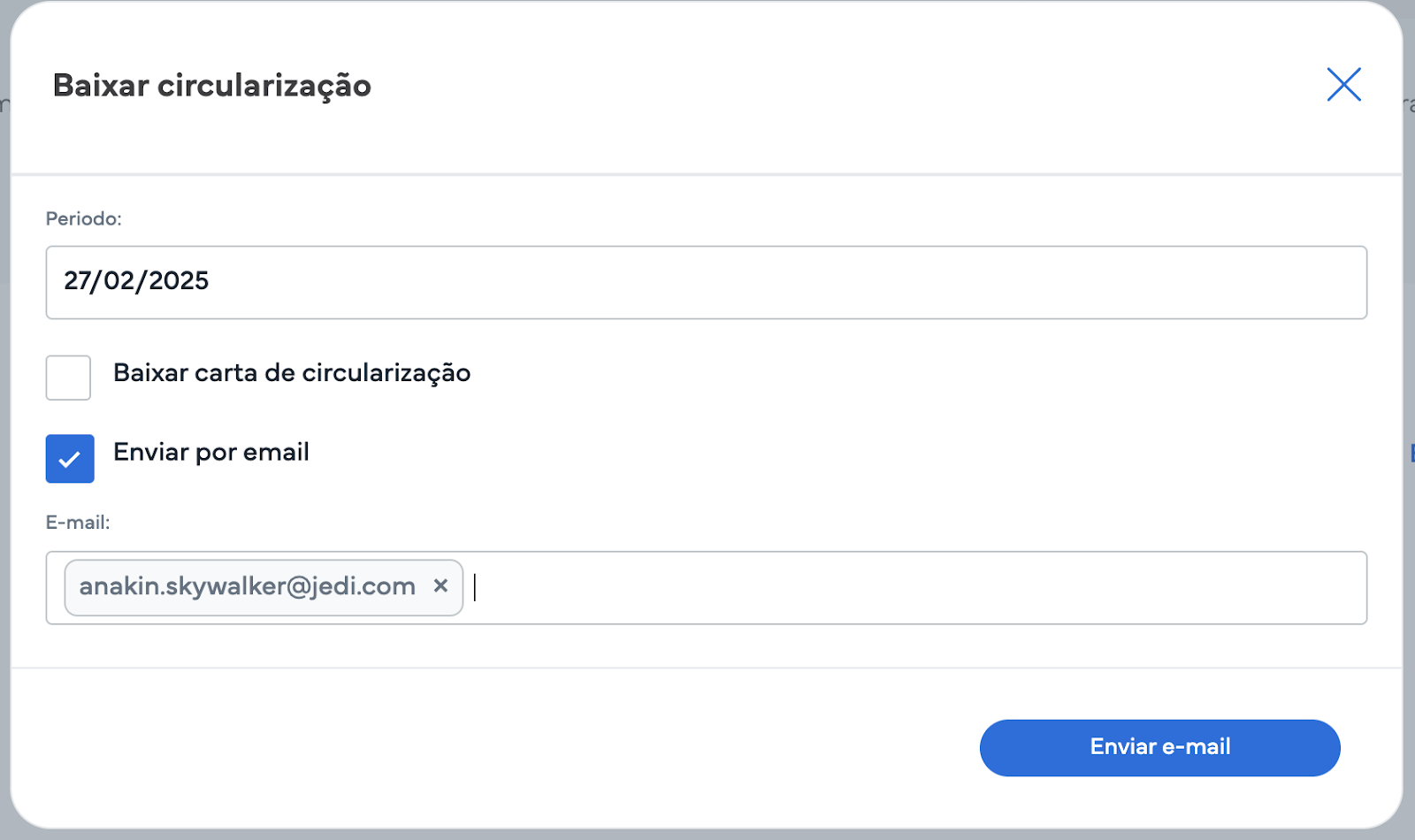Close the Baixar circularização dialog
Viewport: 1415px width, 840px height.
(1343, 85)
